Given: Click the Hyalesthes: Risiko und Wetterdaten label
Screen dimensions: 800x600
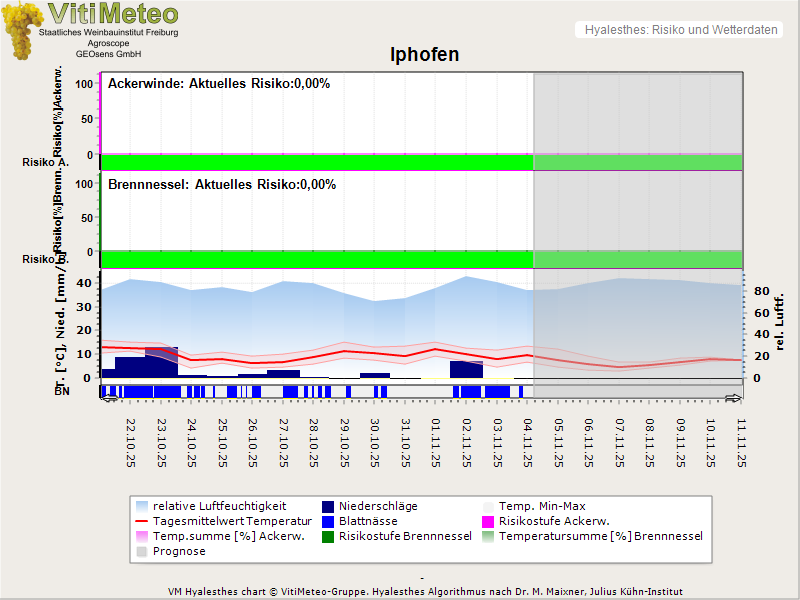Looking at the screenshot, I should pyautogui.click(x=680, y=30).
